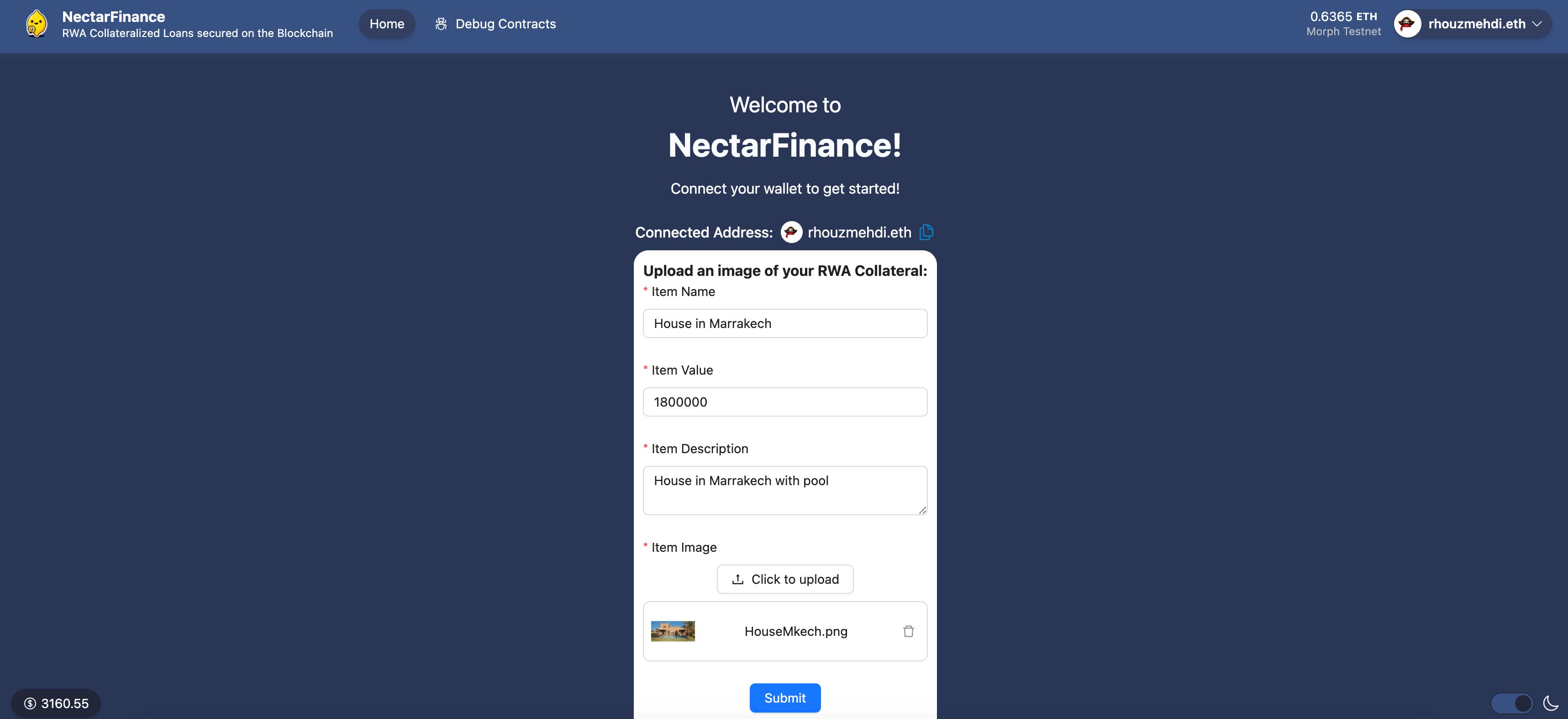Click the copy address clipboard icon
This screenshot has height=719, width=1568.
click(x=925, y=231)
